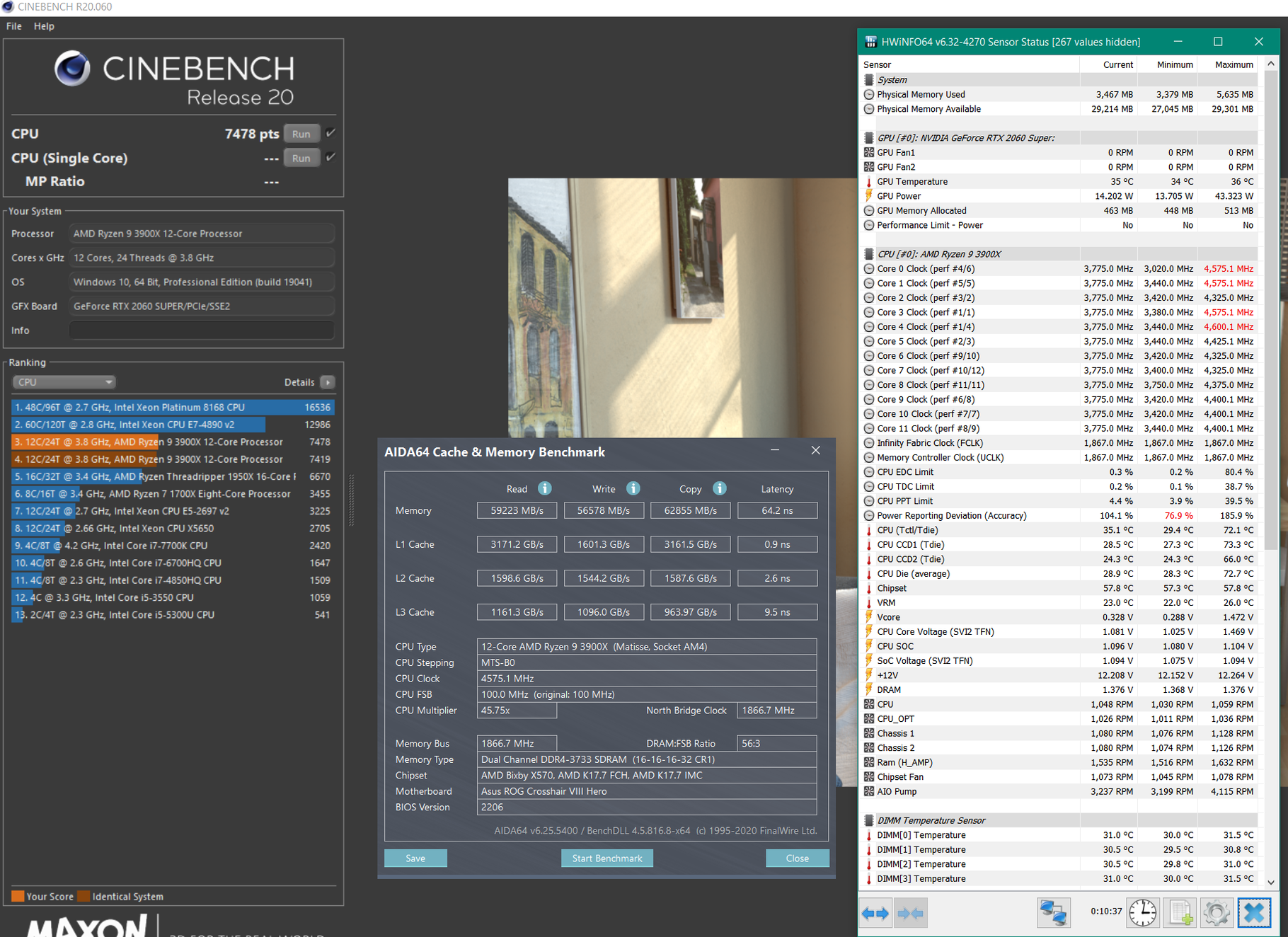Viewport: 1288px width, 937px height.
Task: Click HWiNFO collapse columns arrows icon
Action: point(910,913)
